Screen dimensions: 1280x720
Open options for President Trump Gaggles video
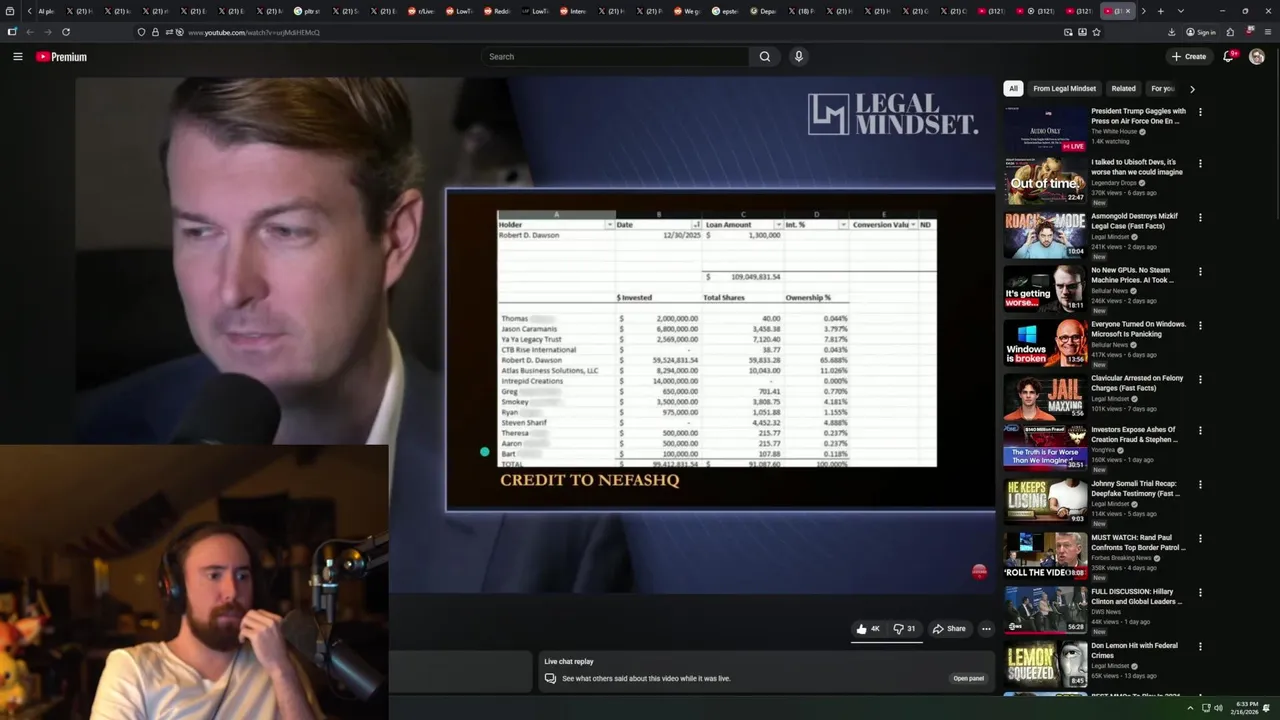click(1200, 112)
